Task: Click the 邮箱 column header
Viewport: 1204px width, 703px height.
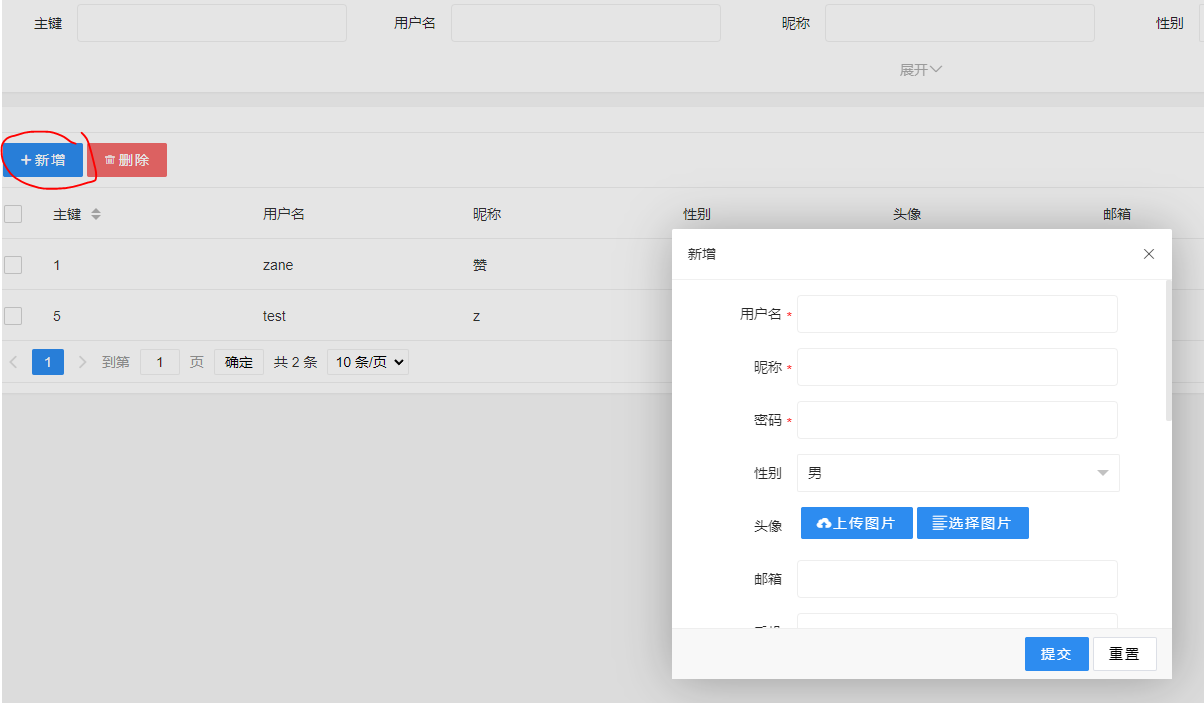Action: pos(1117,214)
